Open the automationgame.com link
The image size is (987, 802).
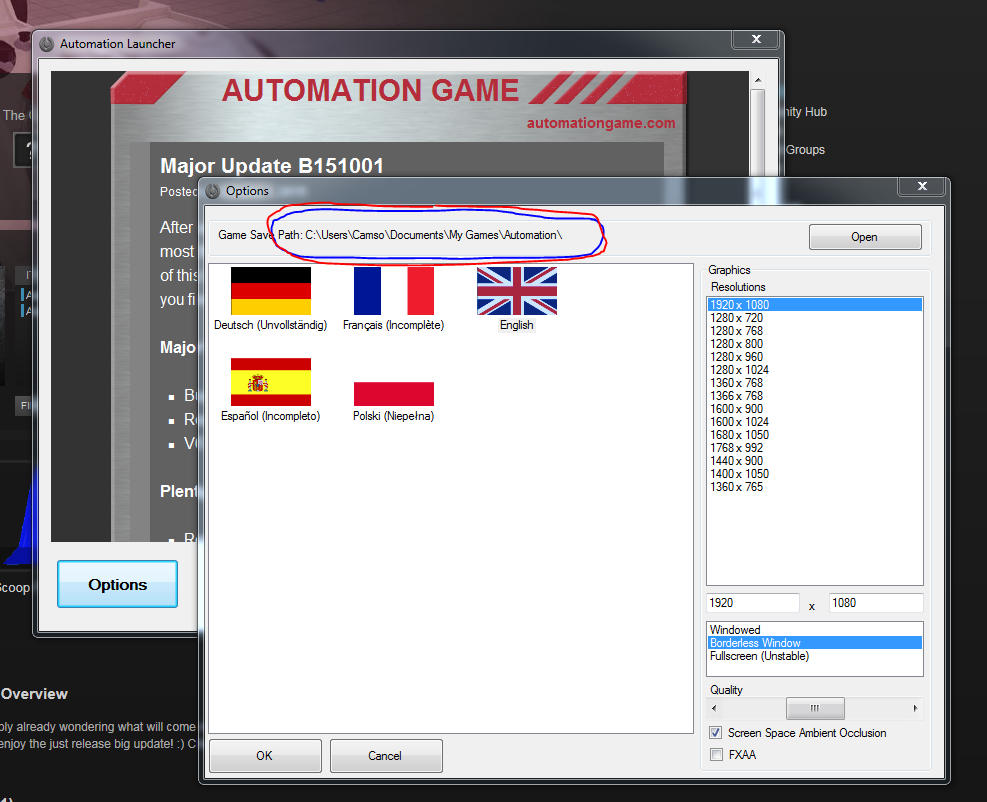coord(601,123)
